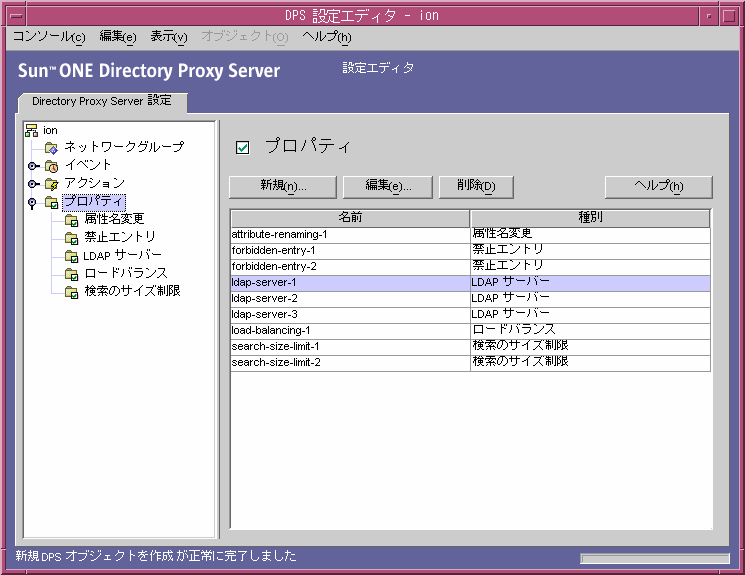This screenshot has width=745, height=575.
Task: Select プロパティ tree label
Action: click(x=94, y=201)
